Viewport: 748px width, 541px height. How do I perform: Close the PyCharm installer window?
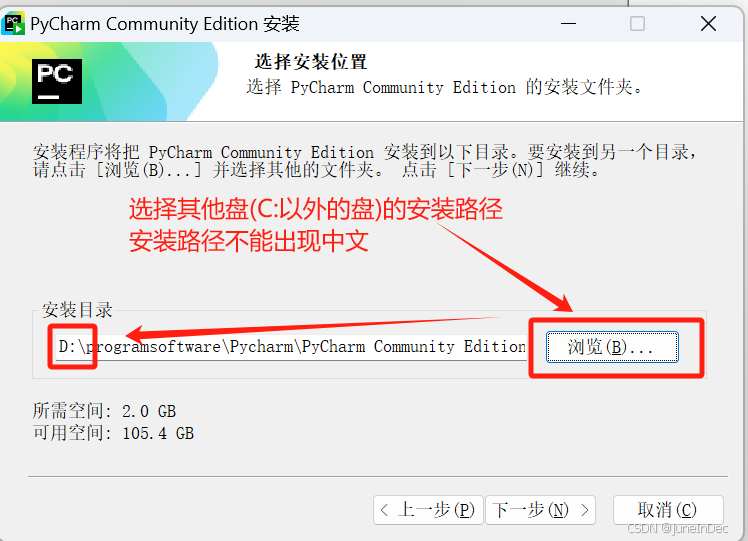pyautogui.click(x=708, y=23)
